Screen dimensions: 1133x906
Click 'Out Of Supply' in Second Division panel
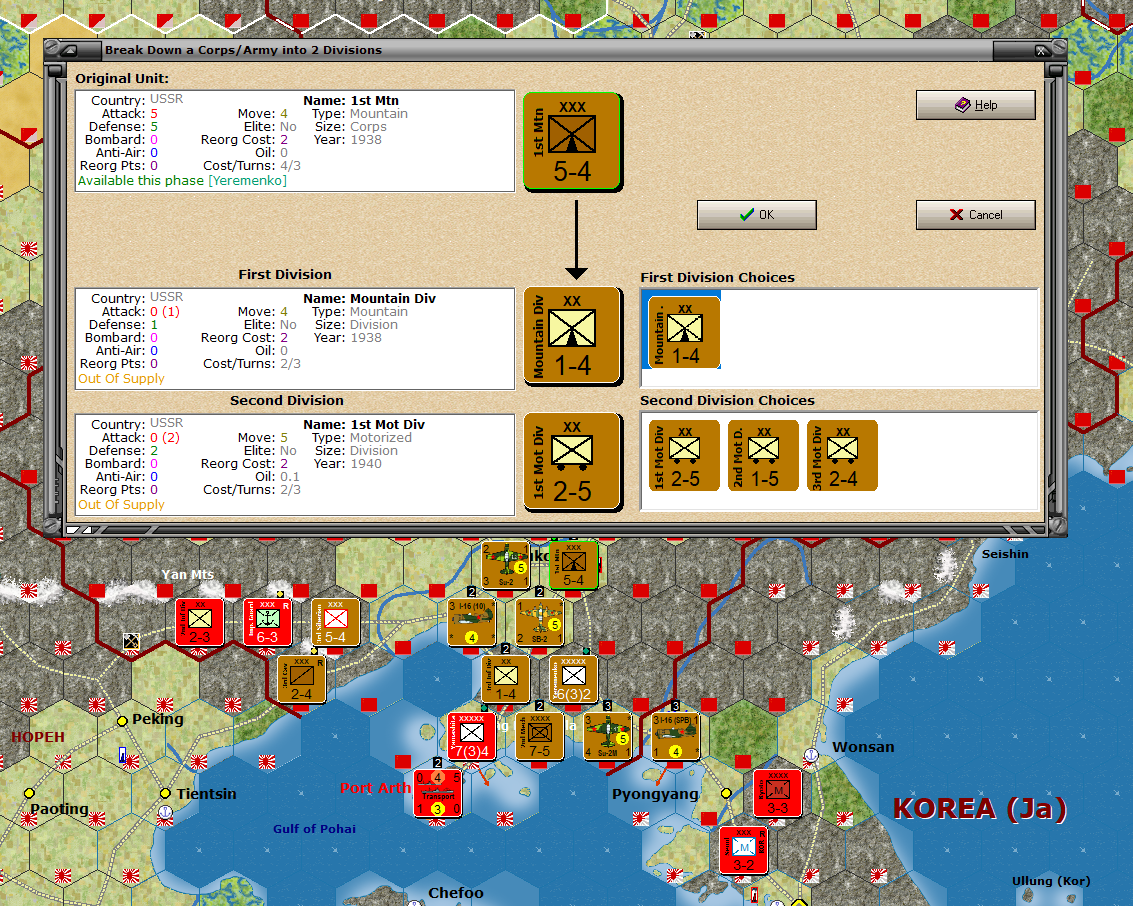[x=121, y=504]
